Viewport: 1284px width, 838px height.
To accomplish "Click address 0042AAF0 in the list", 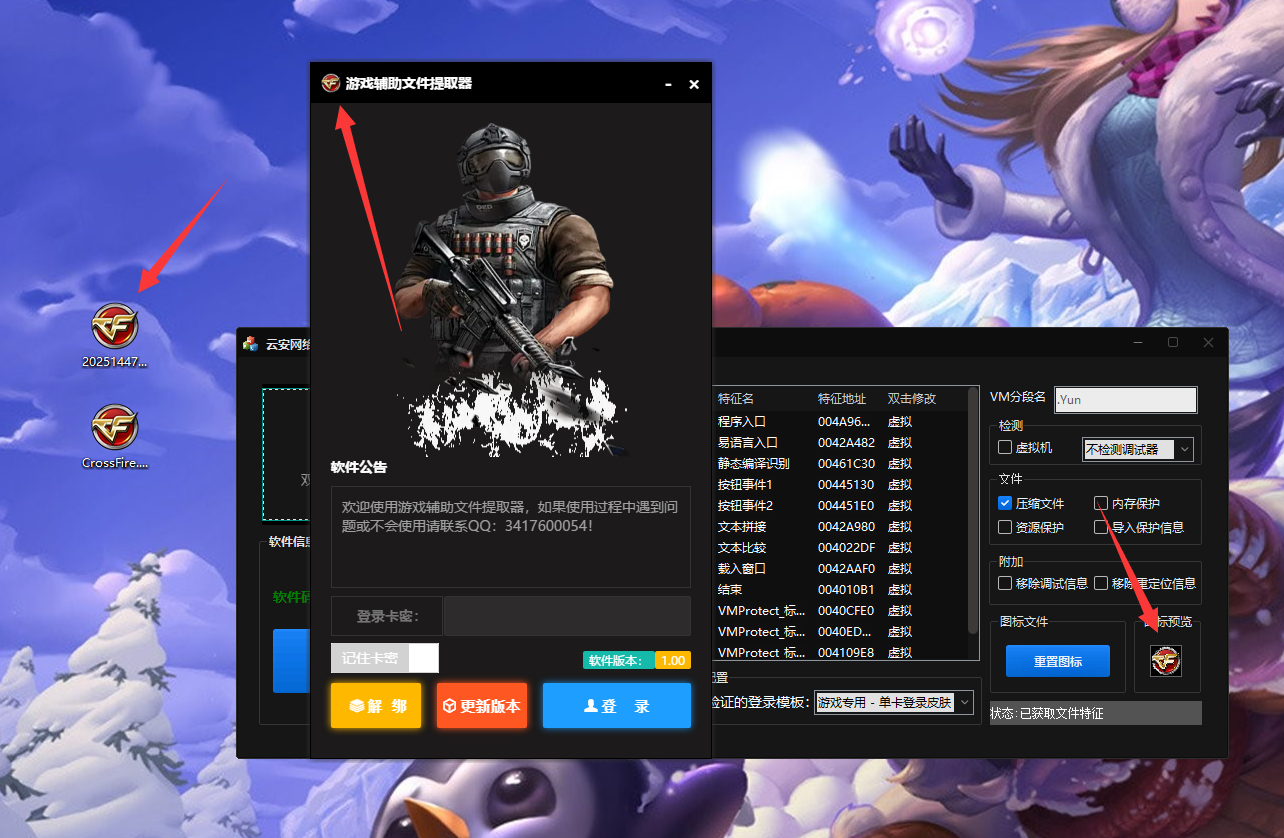I will [x=846, y=569].
